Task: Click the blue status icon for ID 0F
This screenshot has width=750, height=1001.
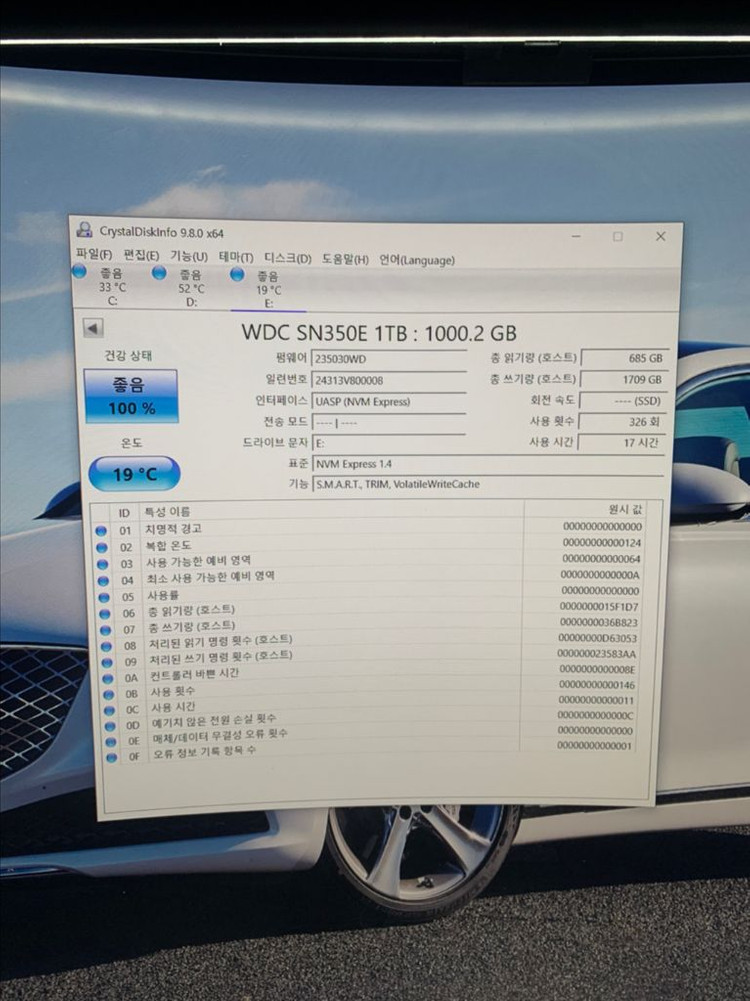Action: [112, 757]
